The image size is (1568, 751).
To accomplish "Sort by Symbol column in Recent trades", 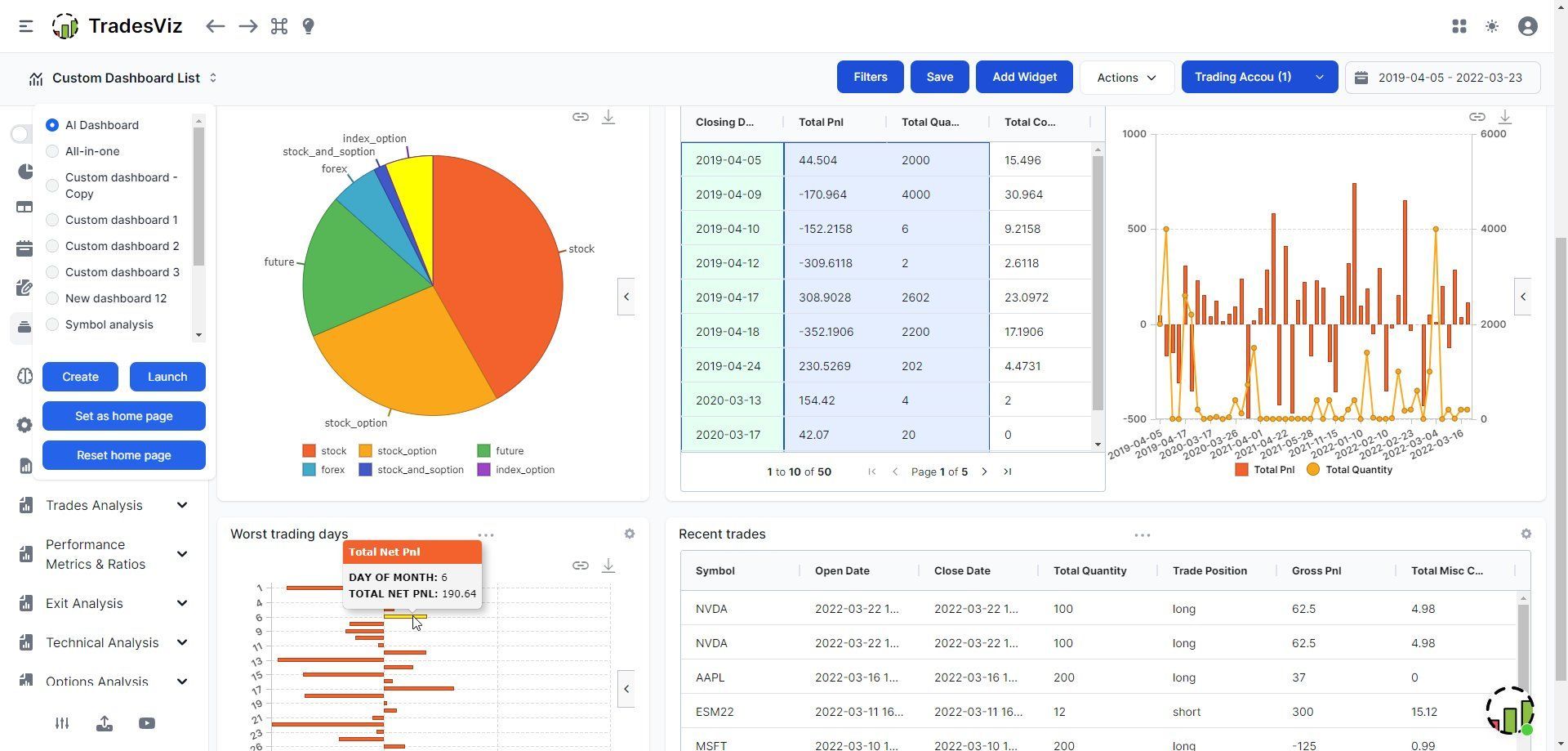I will tap(715, 570).
